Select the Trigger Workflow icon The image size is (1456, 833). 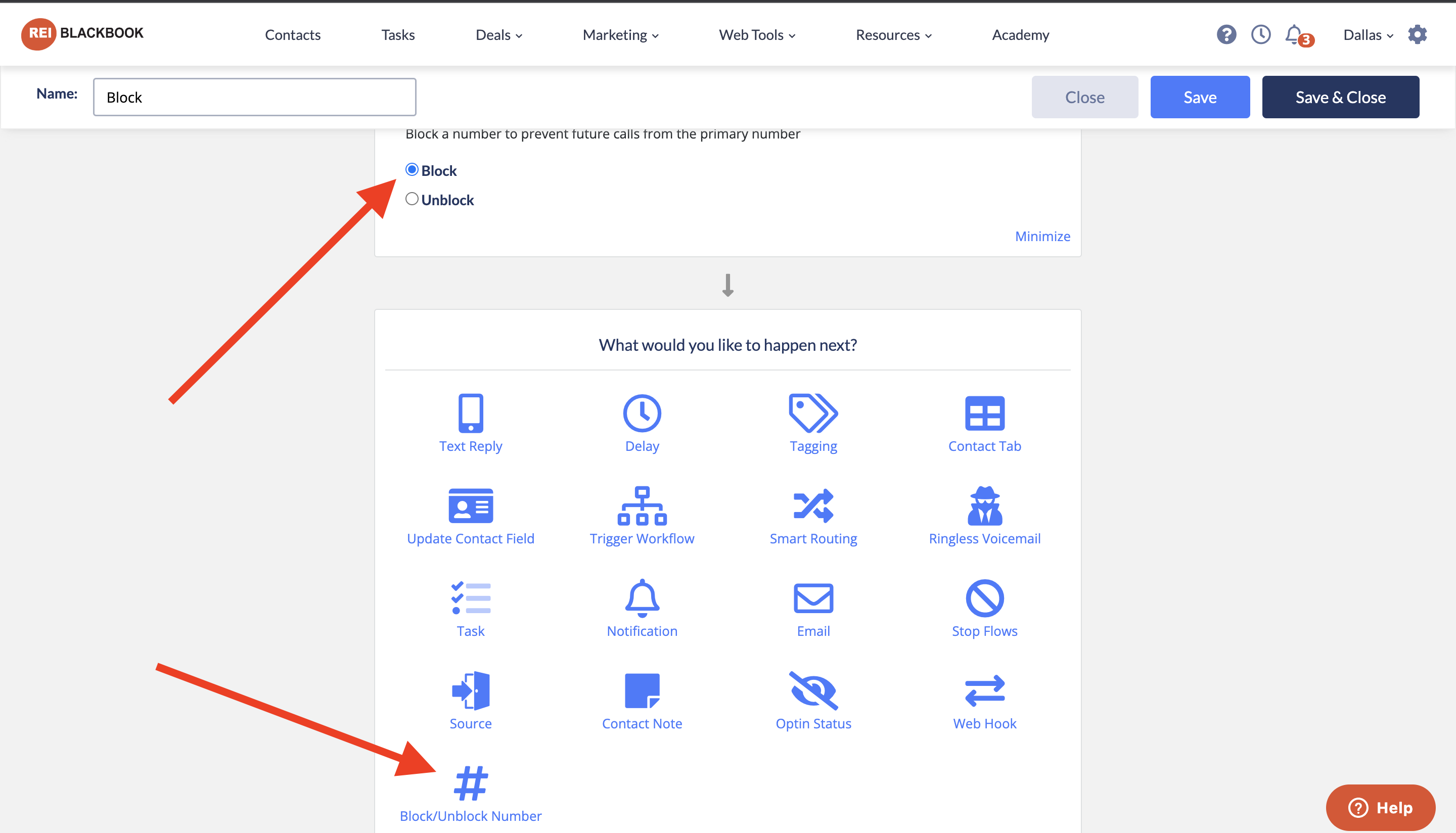pyautogui.click(x=642, y=505)
